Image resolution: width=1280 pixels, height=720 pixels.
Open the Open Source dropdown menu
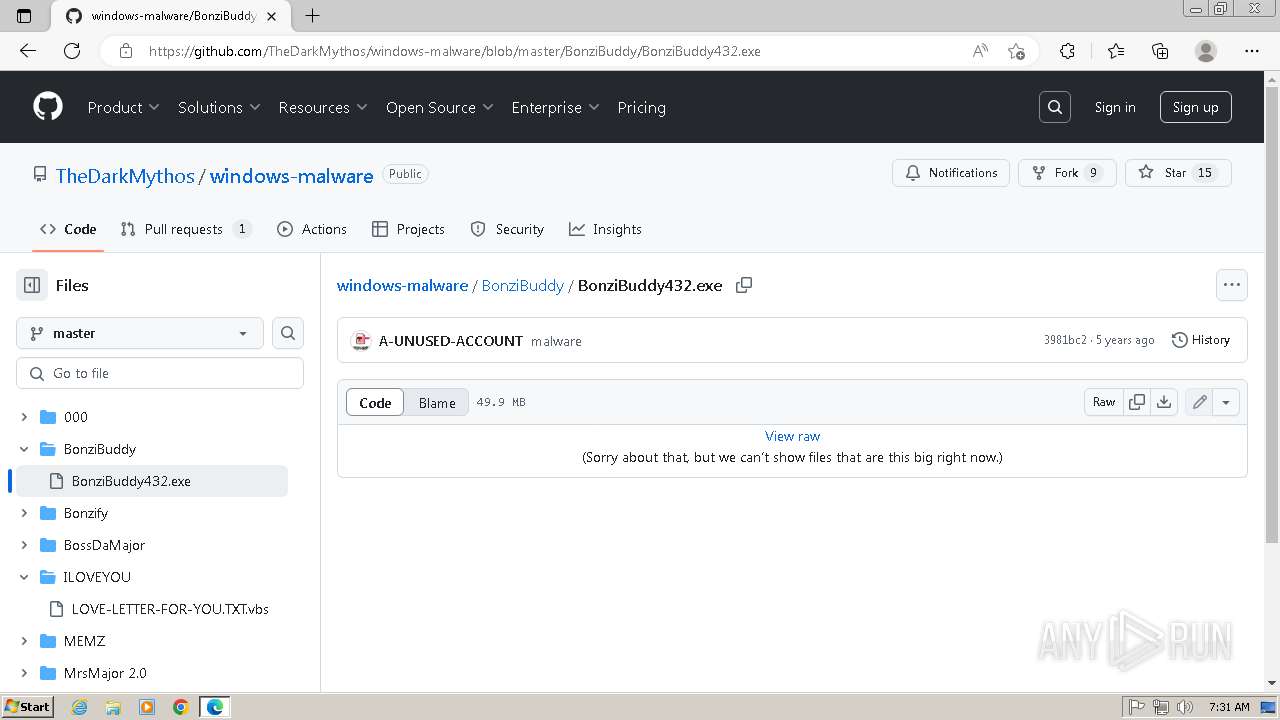(x=440, y=107)
